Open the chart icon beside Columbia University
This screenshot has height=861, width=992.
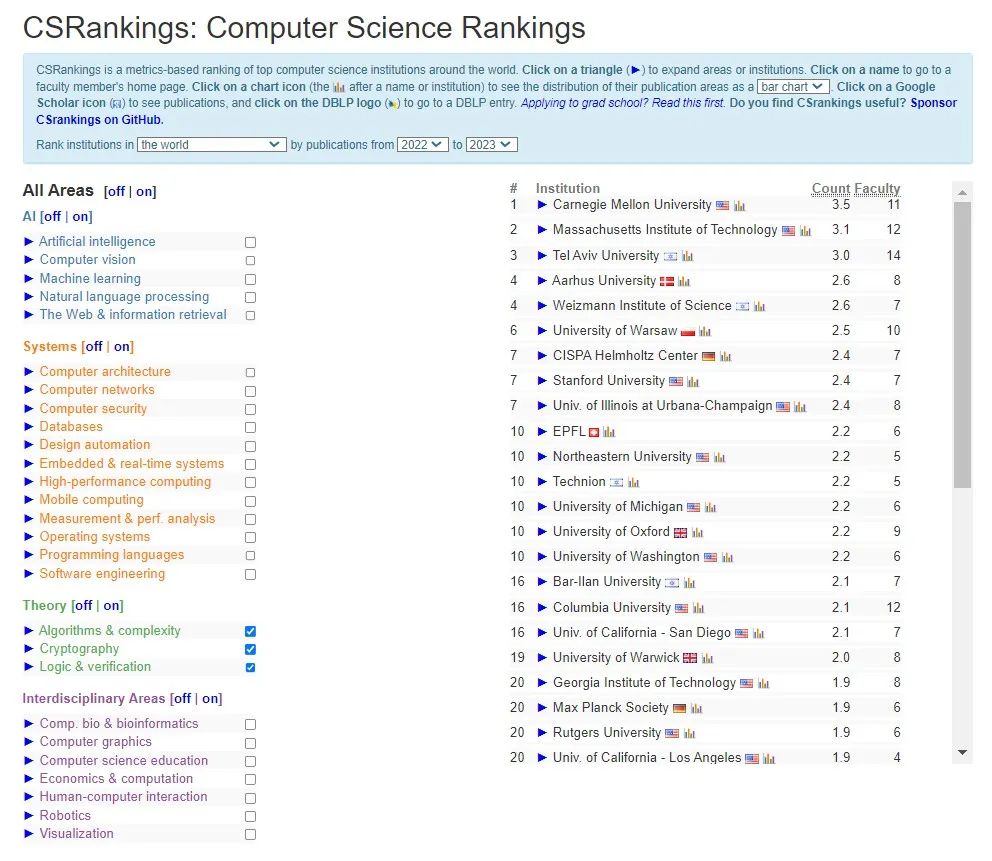(698, 608)
